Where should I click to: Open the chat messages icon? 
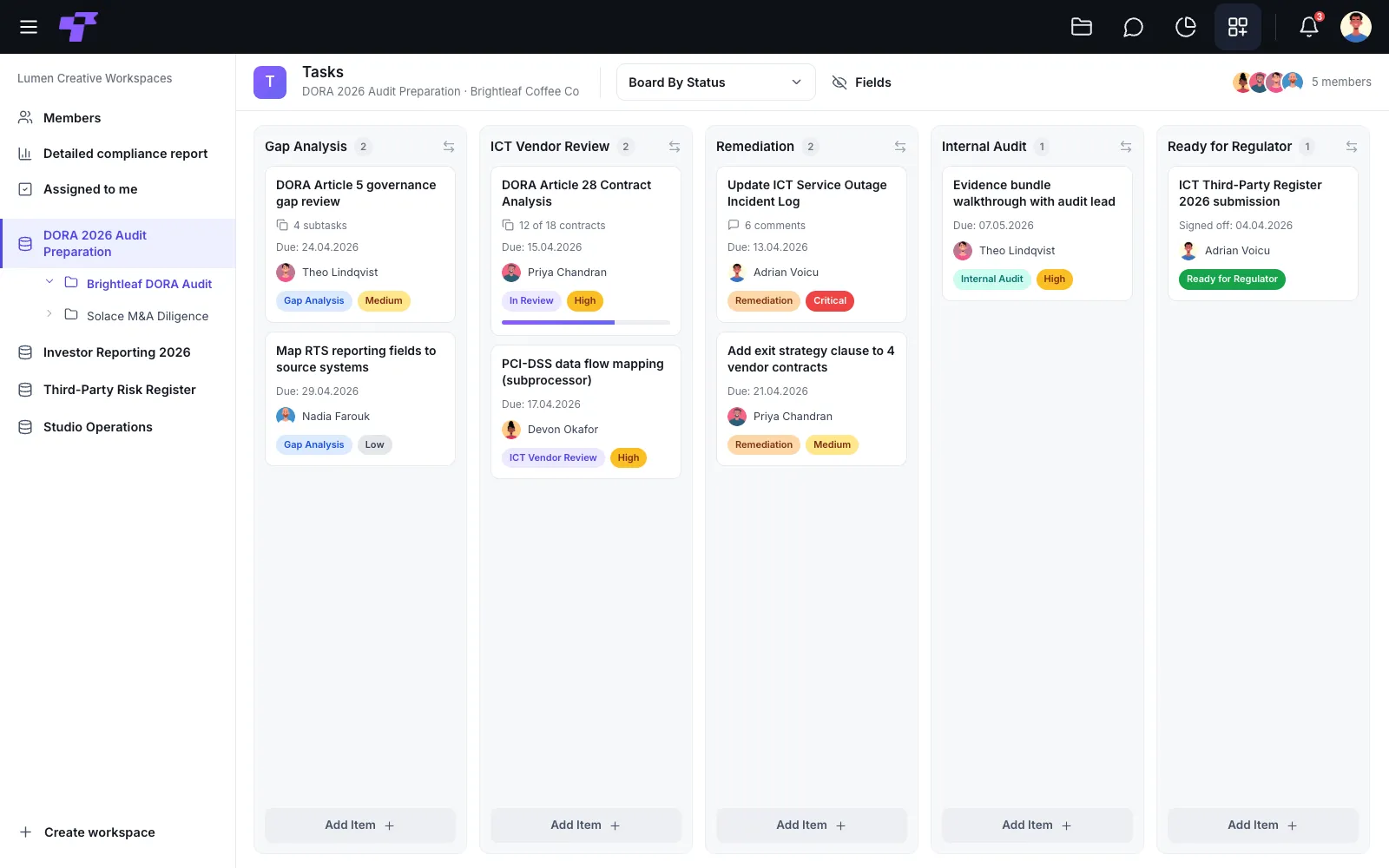tap(1133, 27)
